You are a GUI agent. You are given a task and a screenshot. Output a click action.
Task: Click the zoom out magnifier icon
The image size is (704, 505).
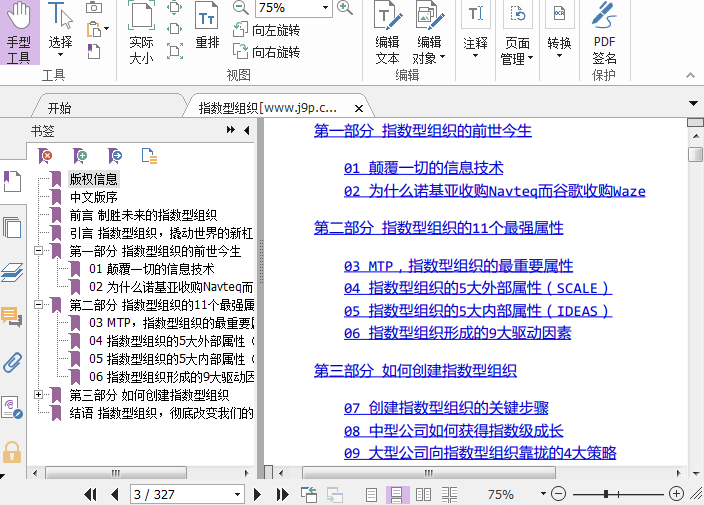(241, 7)
